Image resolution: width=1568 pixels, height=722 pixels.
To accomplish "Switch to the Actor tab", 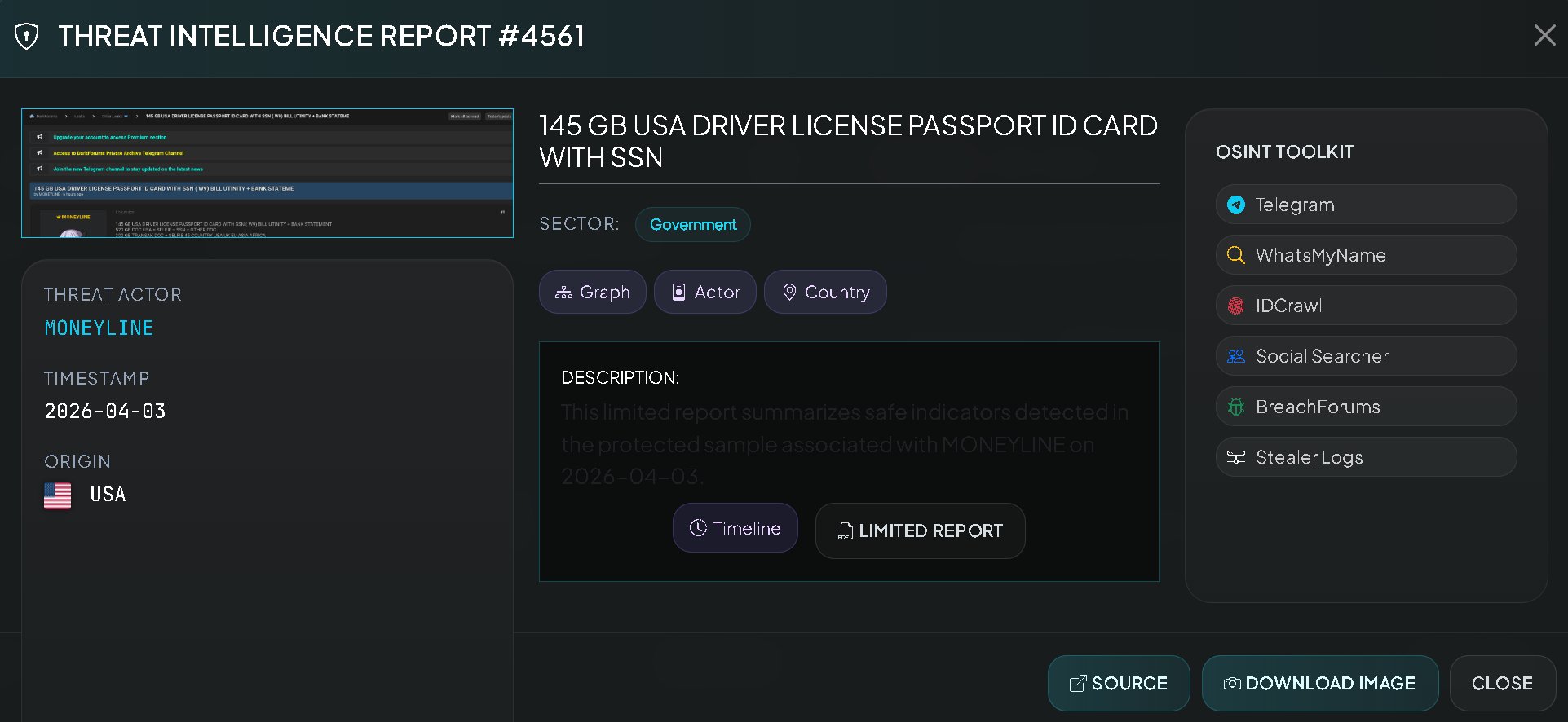I will 704,292.
